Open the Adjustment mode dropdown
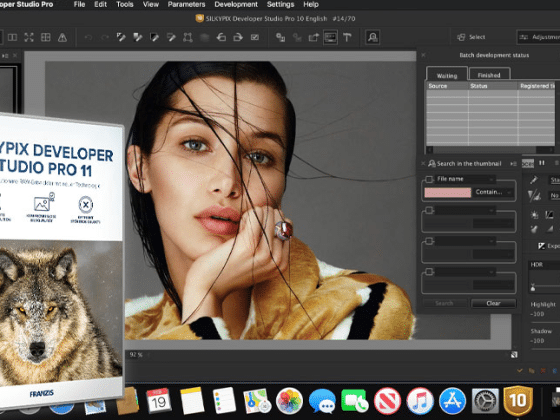 pyautogui.click(x=539, y=37)
